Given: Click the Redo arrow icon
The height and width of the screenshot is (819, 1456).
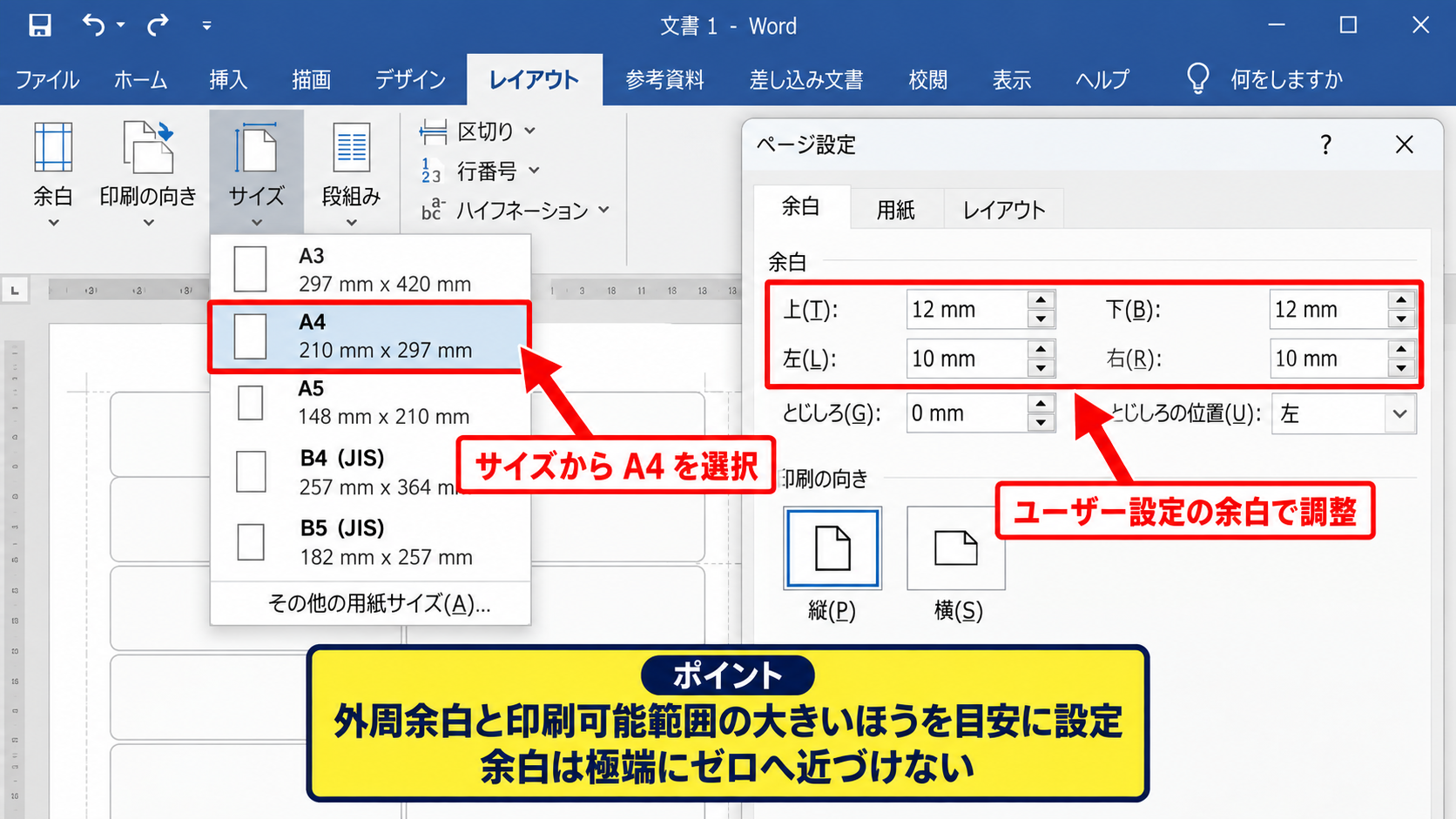Looking at the screenshot, I should pyautogui.click(x=158, y=25).
